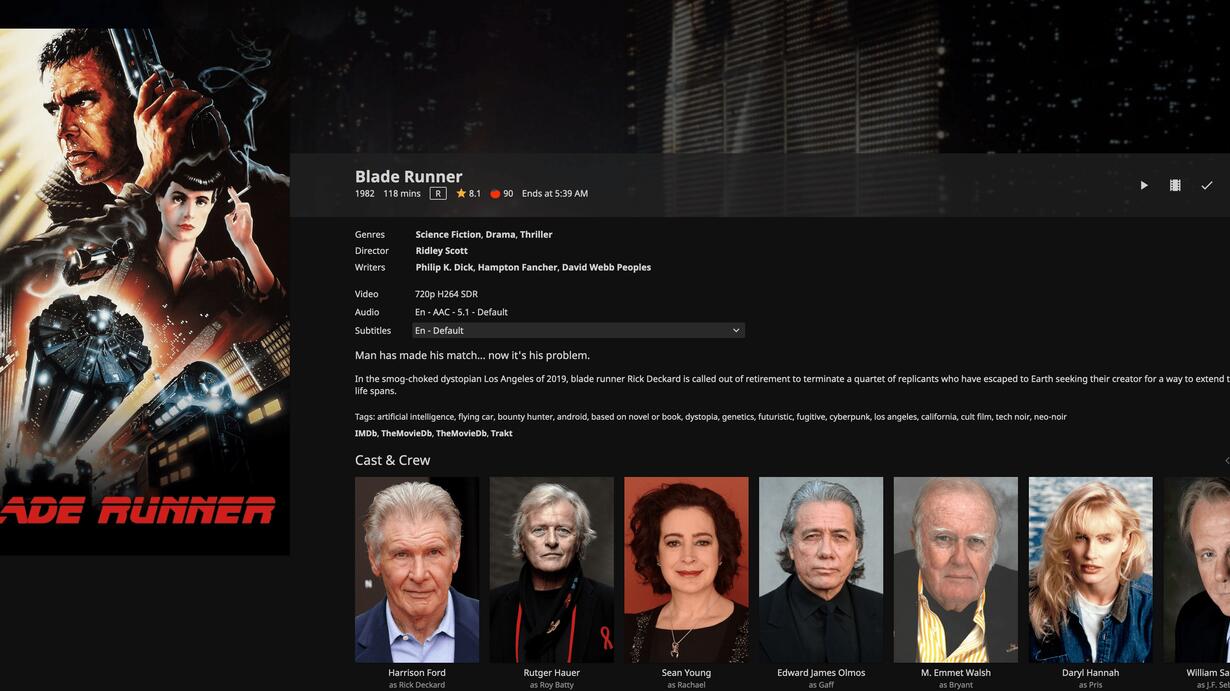Open the En - Default subtitles selector
The width and height of the screenshot is (1230, 691).
pos(578,330)
